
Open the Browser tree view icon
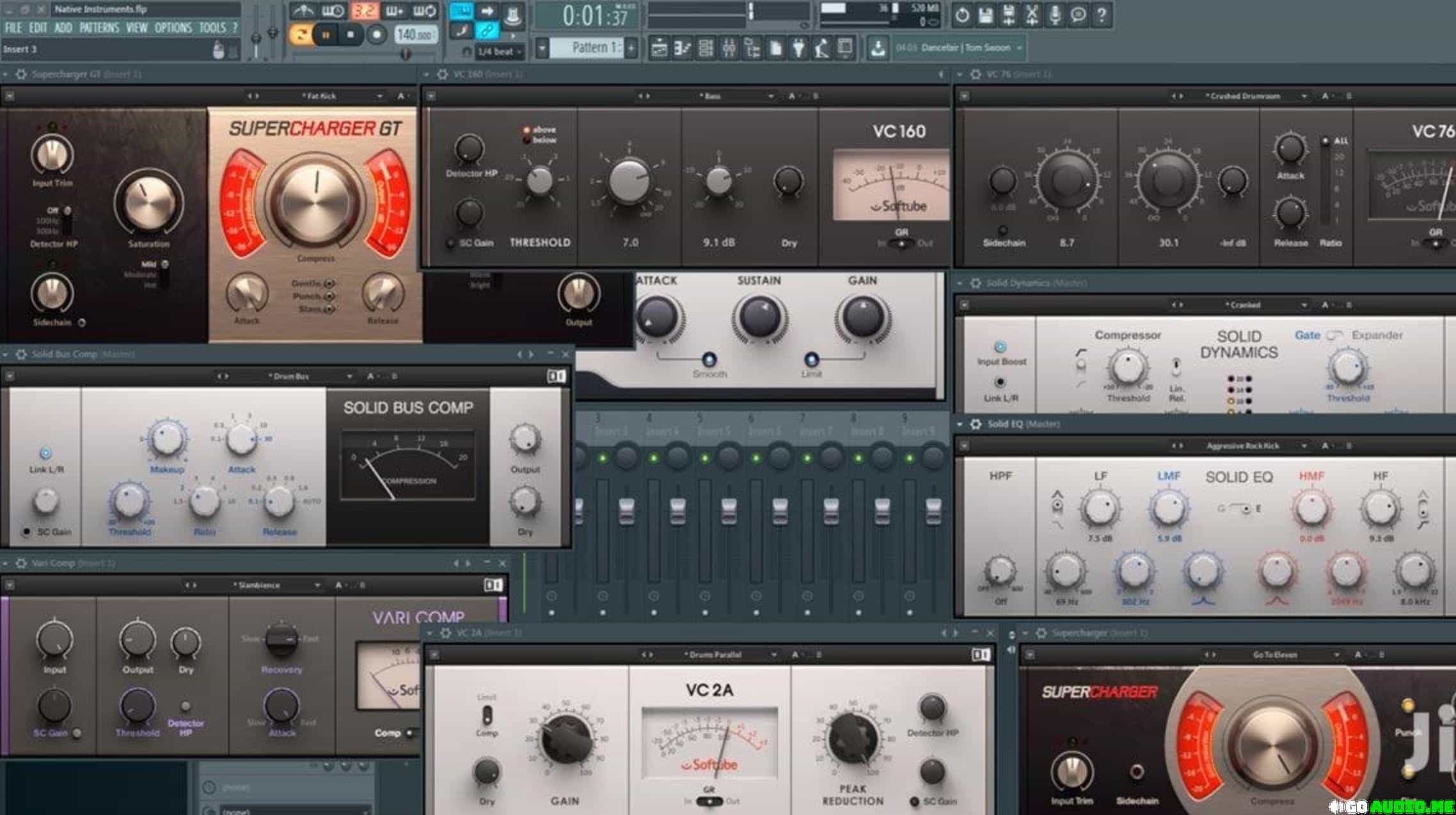[x=752, y=48]
